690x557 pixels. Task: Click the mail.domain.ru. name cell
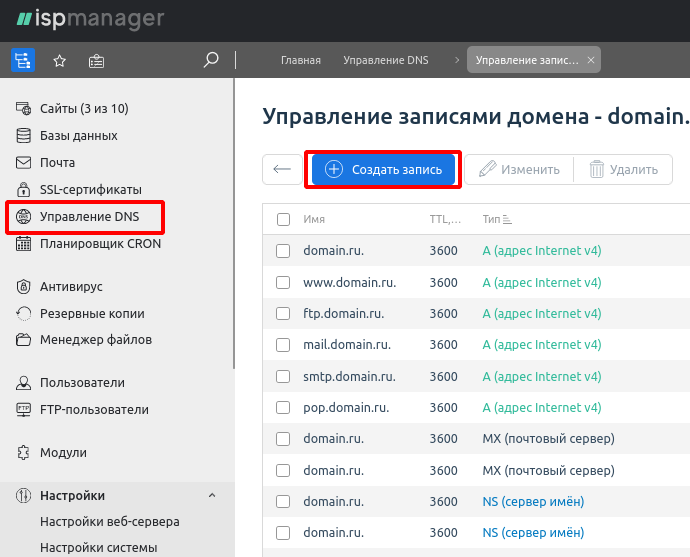tap(347, 345)
